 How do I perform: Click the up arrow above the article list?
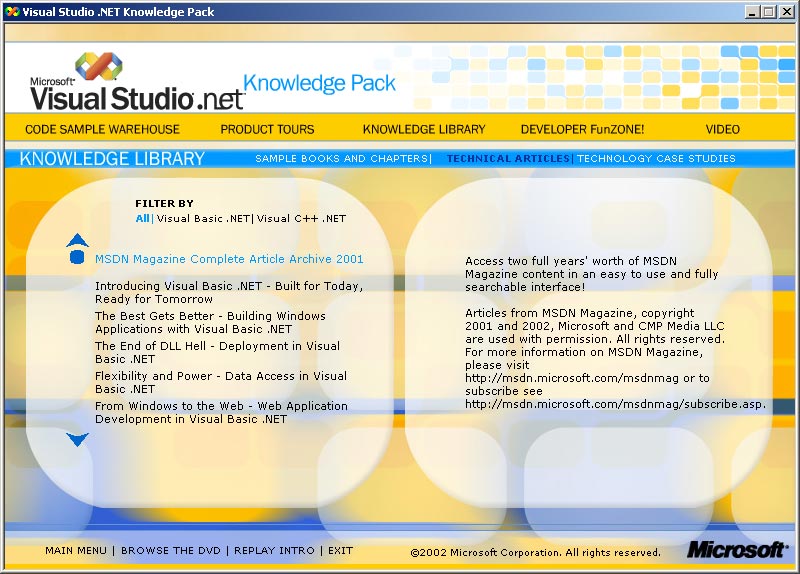click(x=78, y=240)
